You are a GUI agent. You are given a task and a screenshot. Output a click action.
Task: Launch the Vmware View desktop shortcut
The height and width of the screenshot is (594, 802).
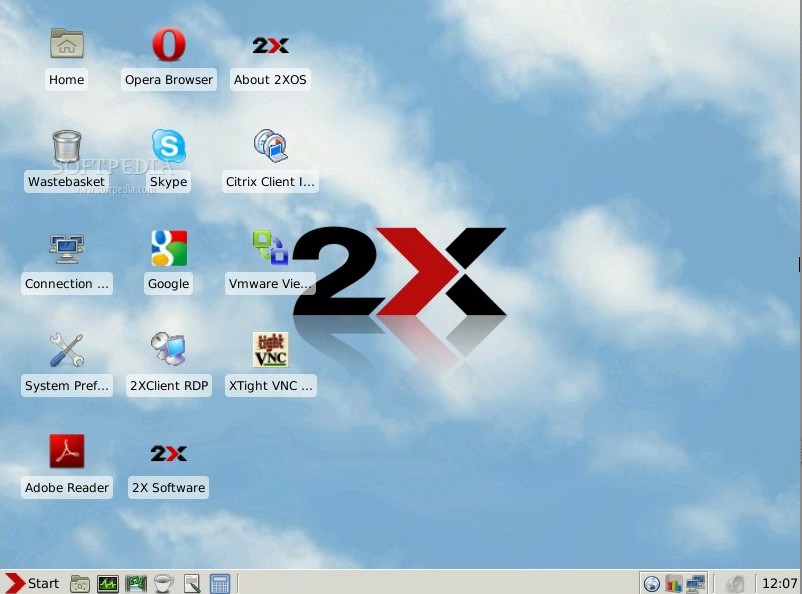[270, 248]
